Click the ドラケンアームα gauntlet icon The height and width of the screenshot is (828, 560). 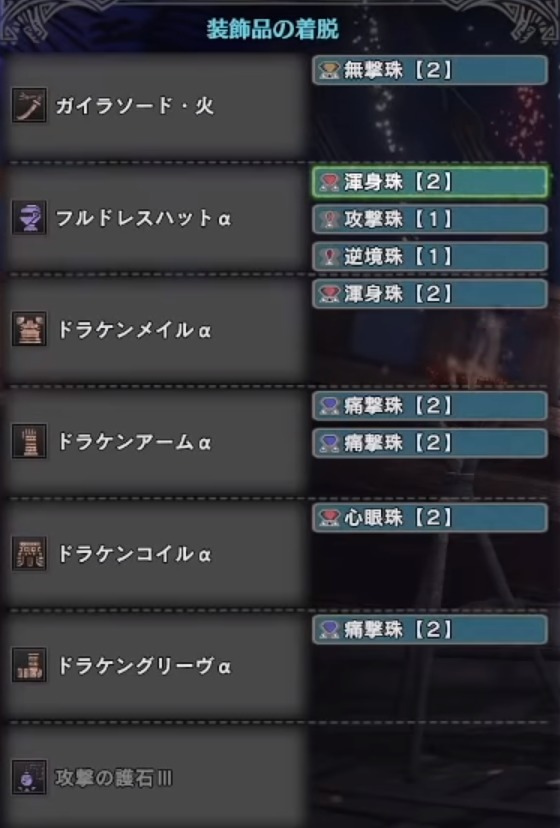pos(30,441)
